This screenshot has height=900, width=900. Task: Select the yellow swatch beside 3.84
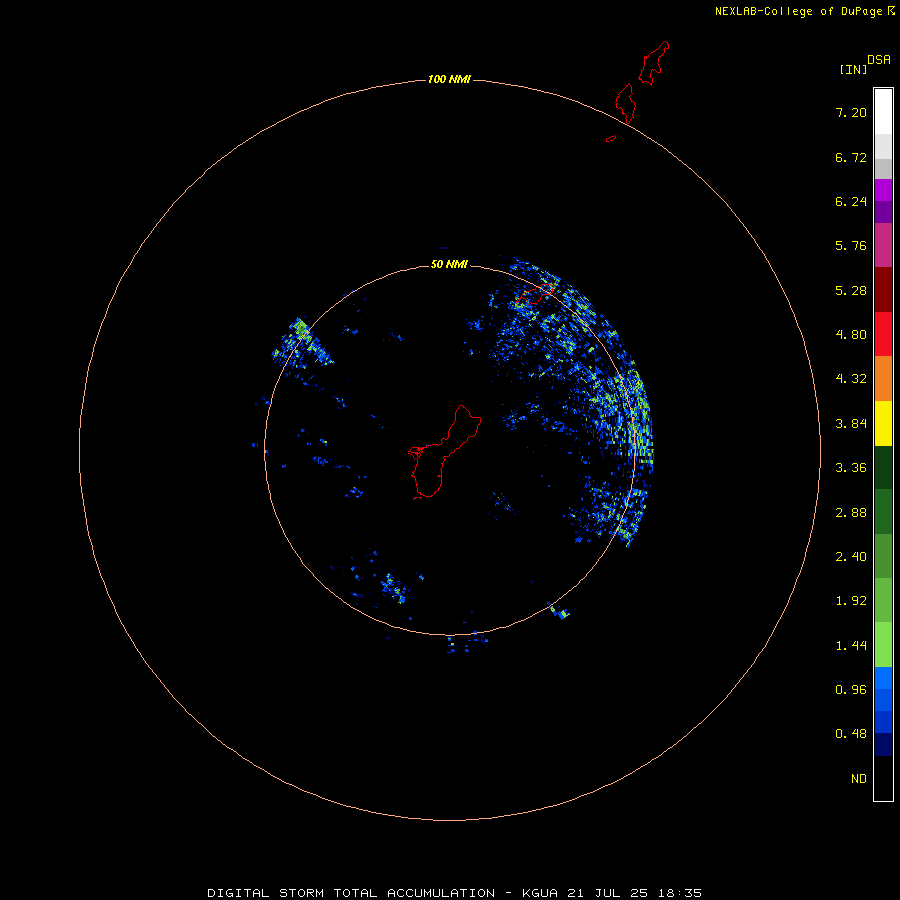click(883, 423)
